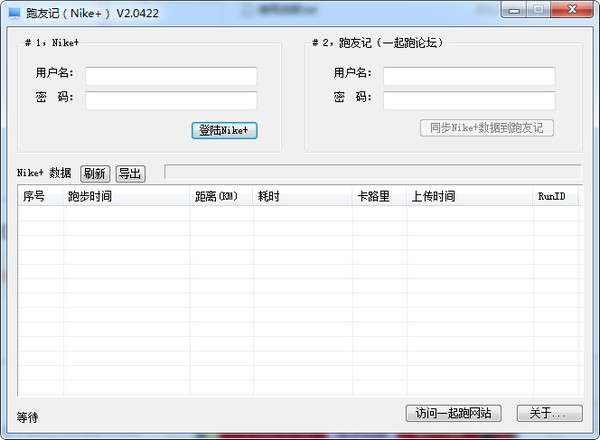
Task: Sort by 耗时 column header
Action: pos(302,197)
